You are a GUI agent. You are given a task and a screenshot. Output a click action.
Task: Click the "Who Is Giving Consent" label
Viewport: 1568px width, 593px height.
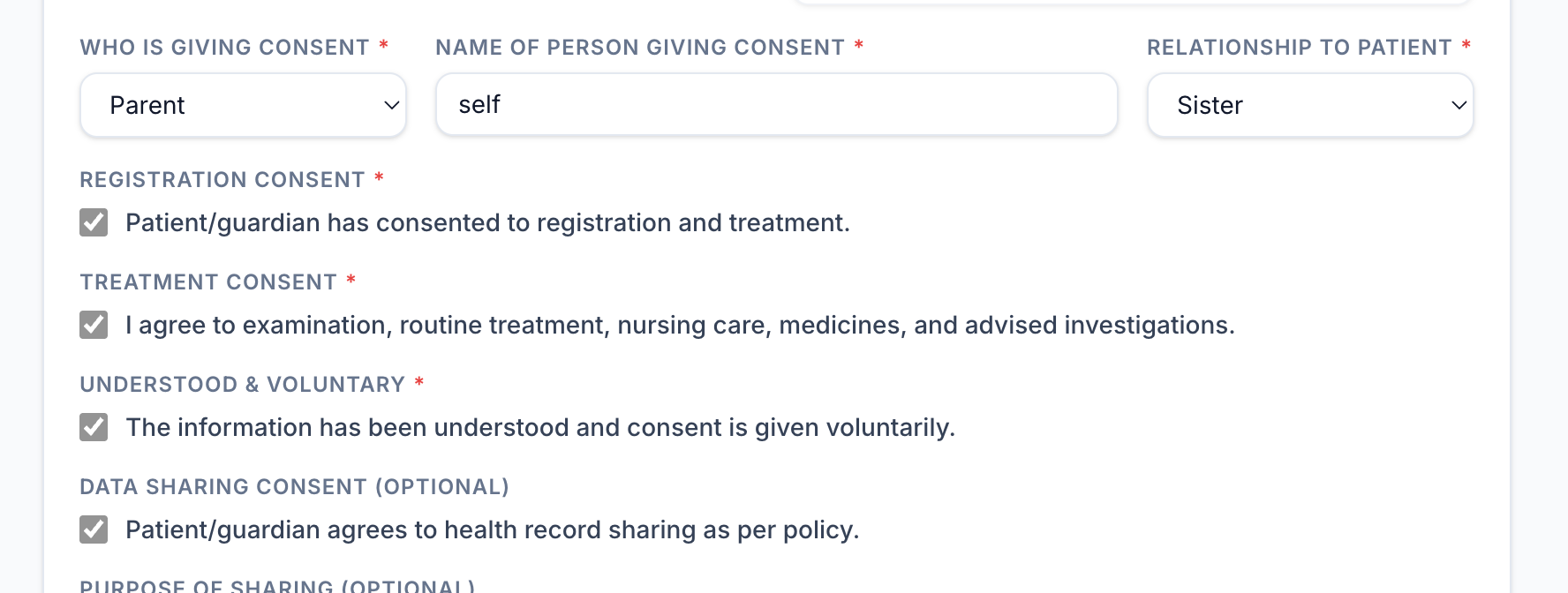coord(224,48)
